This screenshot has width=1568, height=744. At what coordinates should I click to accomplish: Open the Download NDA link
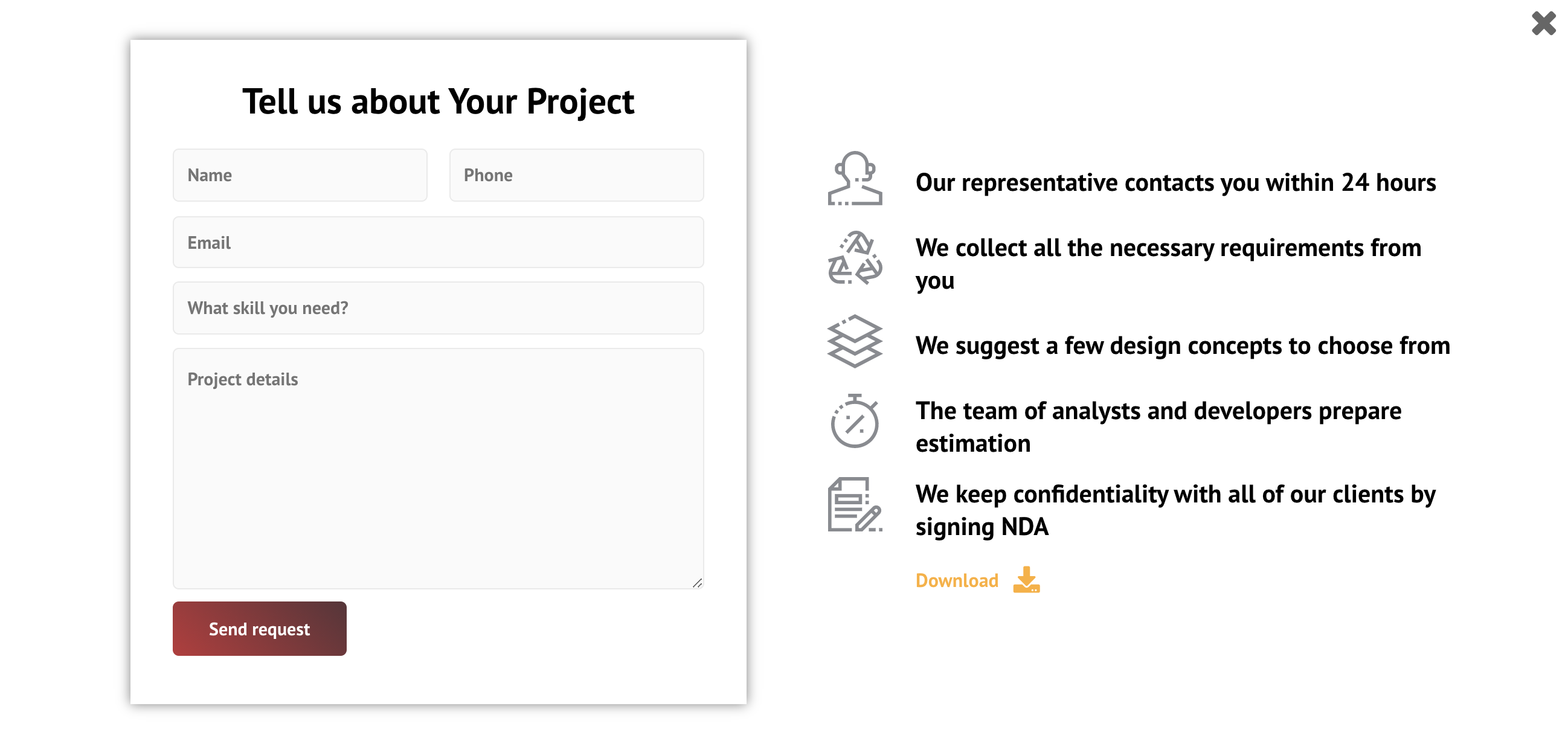[977, 580]
